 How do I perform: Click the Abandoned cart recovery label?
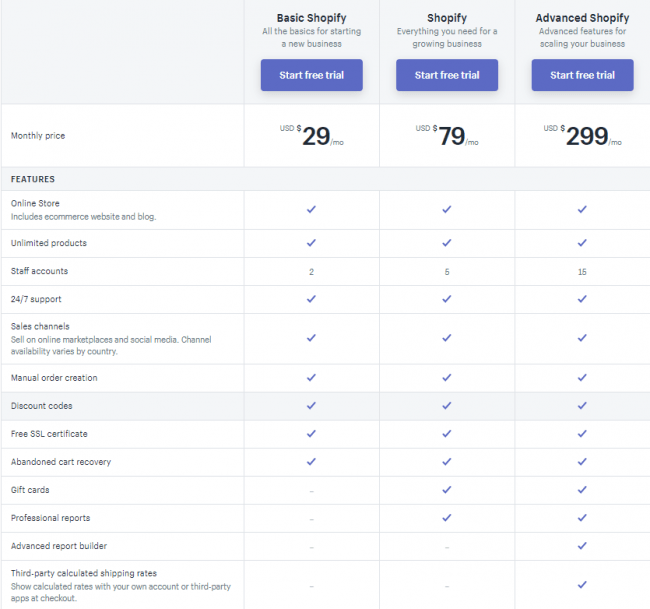pos(61,462)
